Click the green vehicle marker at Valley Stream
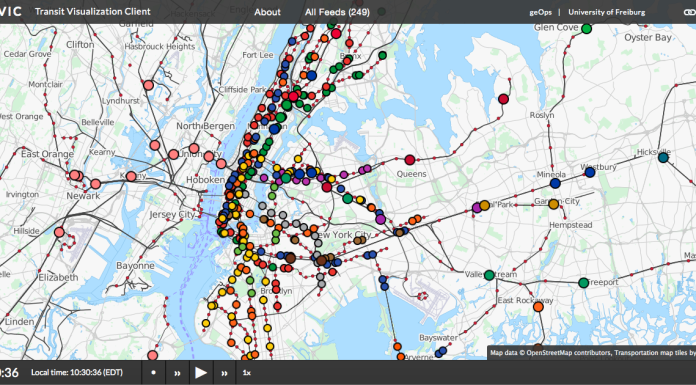 pos(489,275)
